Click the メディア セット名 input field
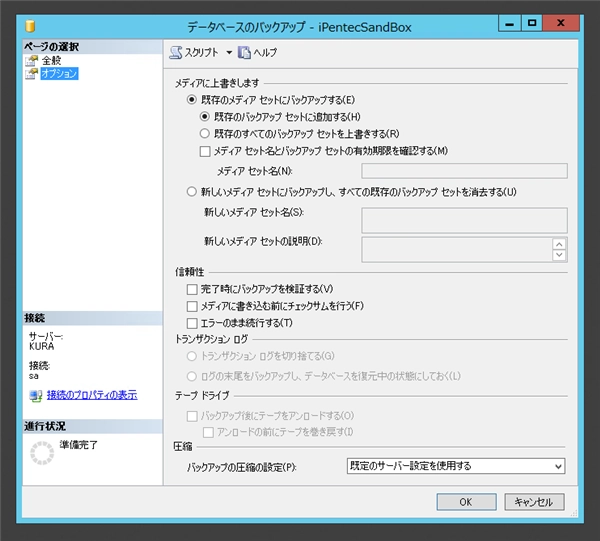The image size is (600, 541). 464,171
